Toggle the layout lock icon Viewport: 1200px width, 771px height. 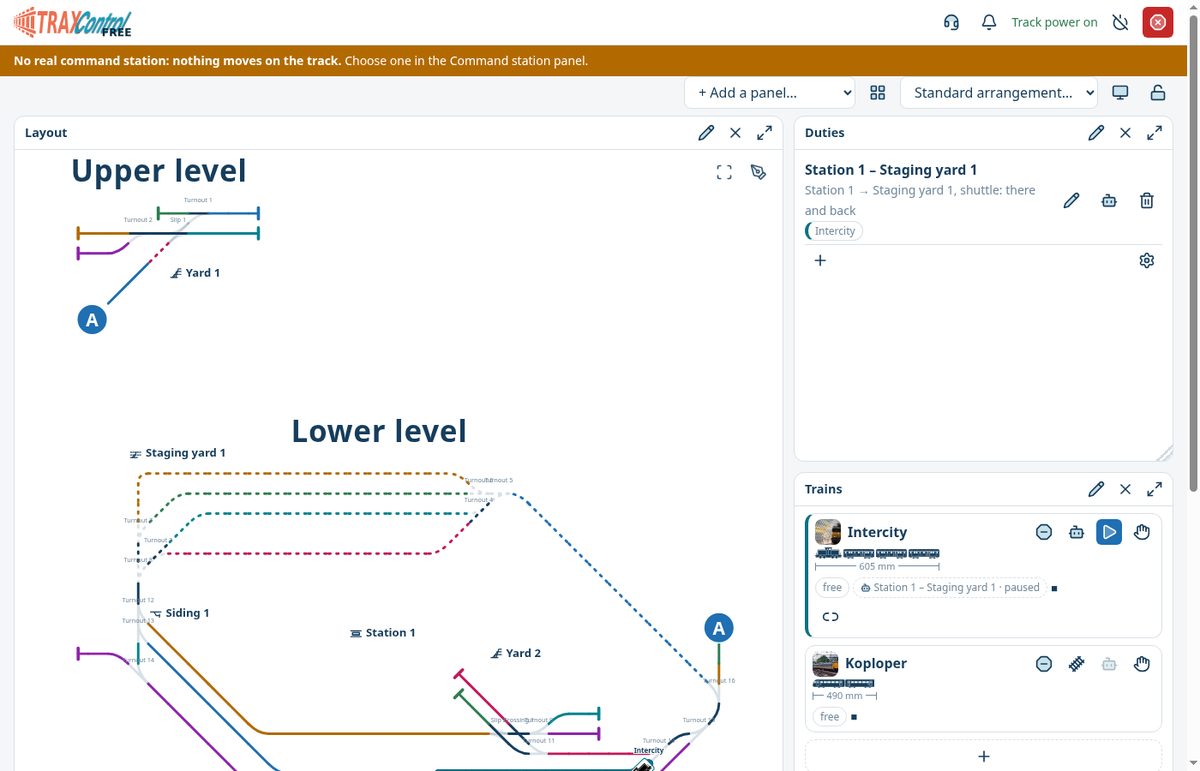click(1158, 93)
